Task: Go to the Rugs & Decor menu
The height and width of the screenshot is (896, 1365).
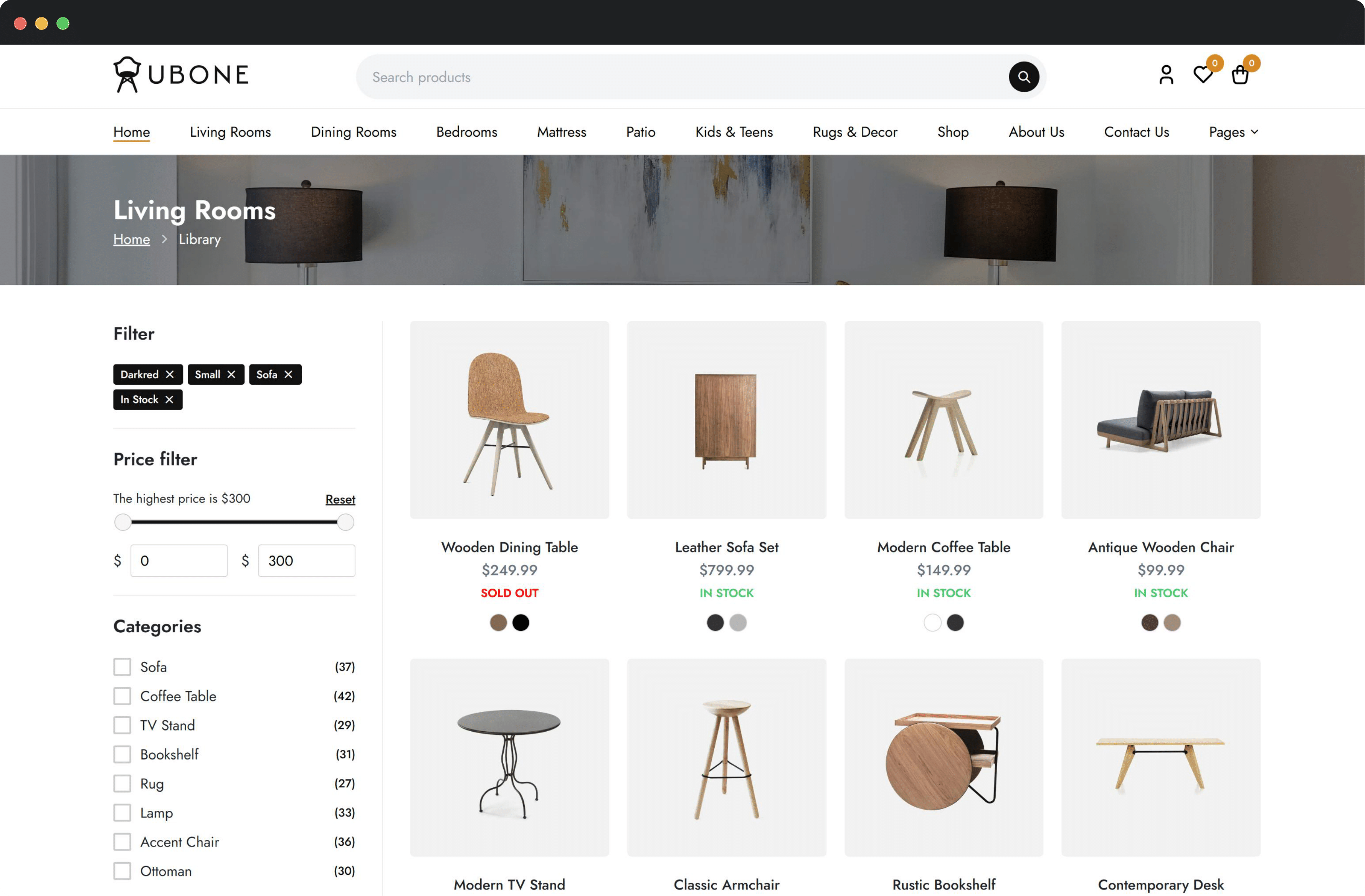Action: tap(854, 132)
